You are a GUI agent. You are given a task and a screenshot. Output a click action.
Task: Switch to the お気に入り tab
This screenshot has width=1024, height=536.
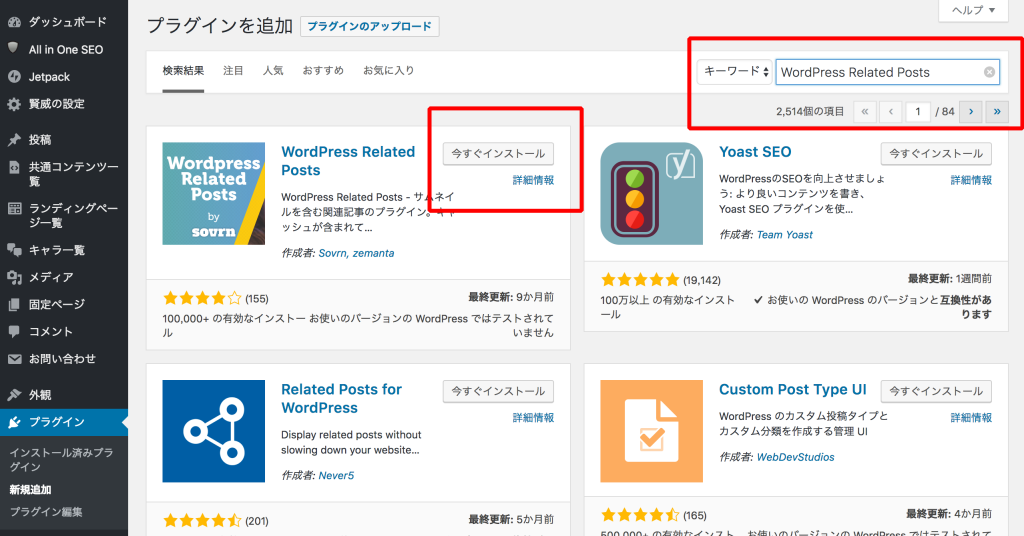(x=389, y=71)
